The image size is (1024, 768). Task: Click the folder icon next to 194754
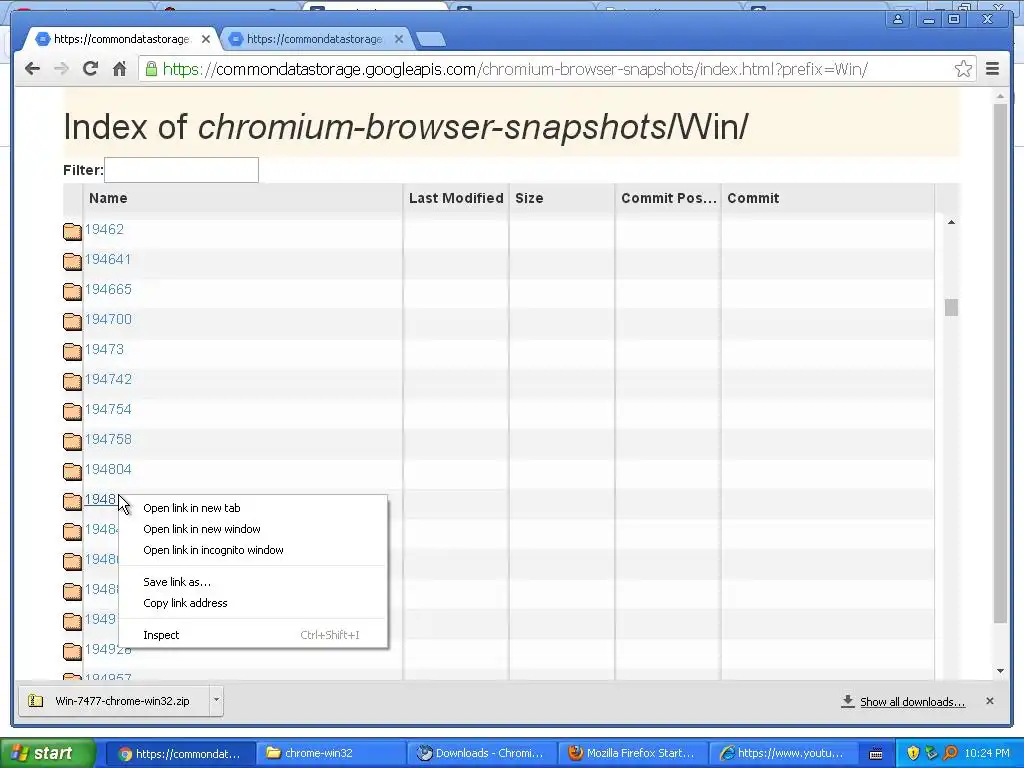(72, 411)
